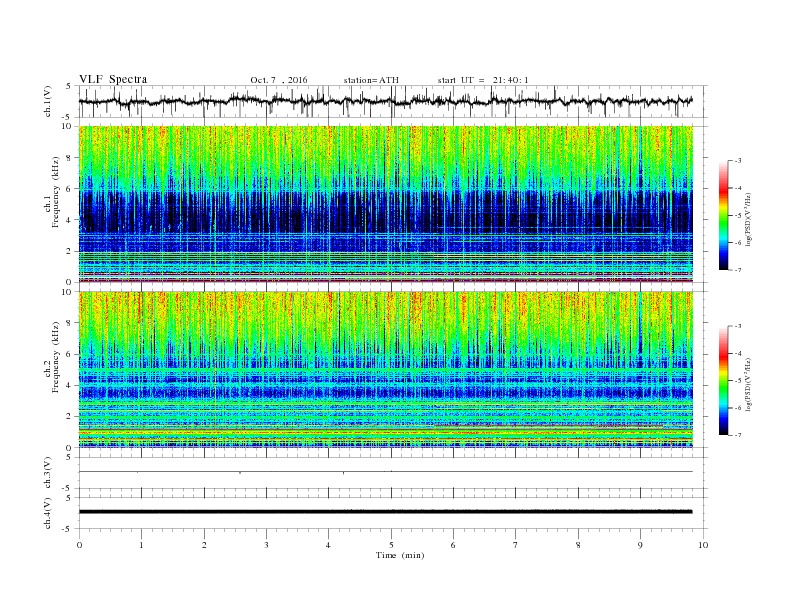Click the "Time (min)" axis label
792x612 pixels.
400,555
